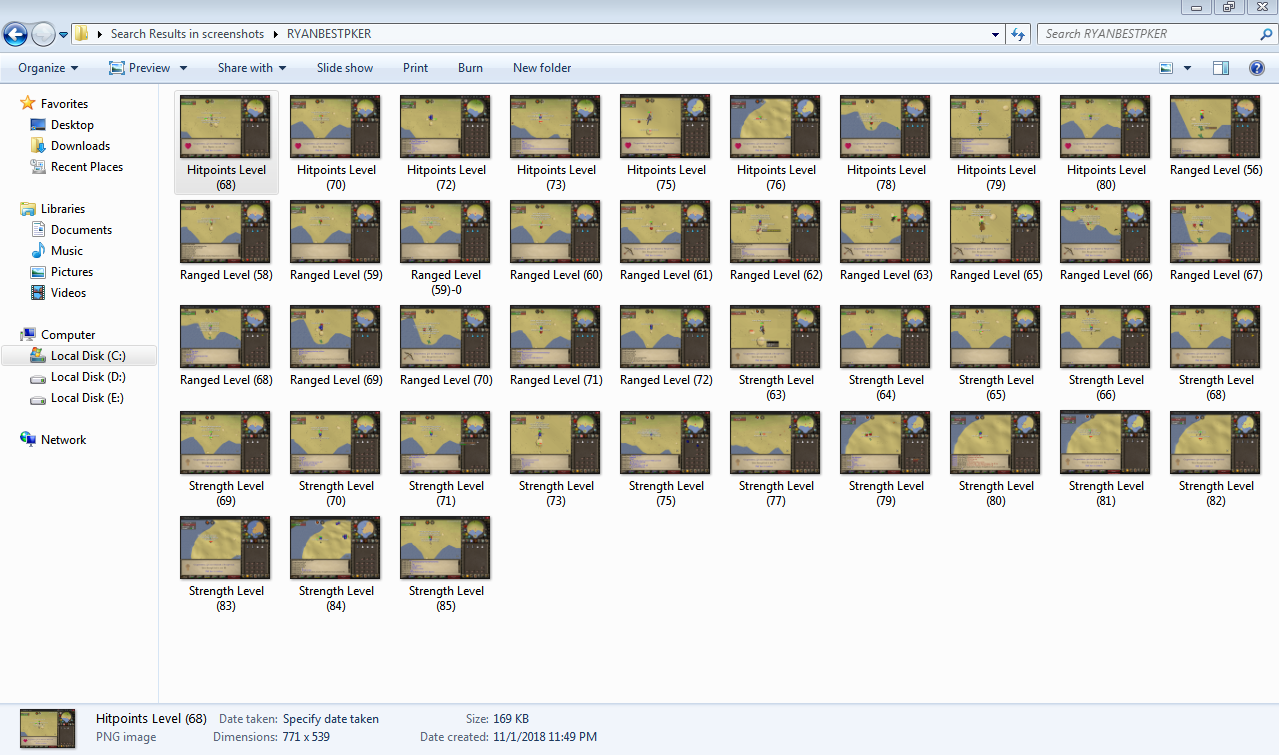Viewport: 1279px width, 755px height.
Task: Open the recent locations dropdown arrow
Action: click(64, 35)
